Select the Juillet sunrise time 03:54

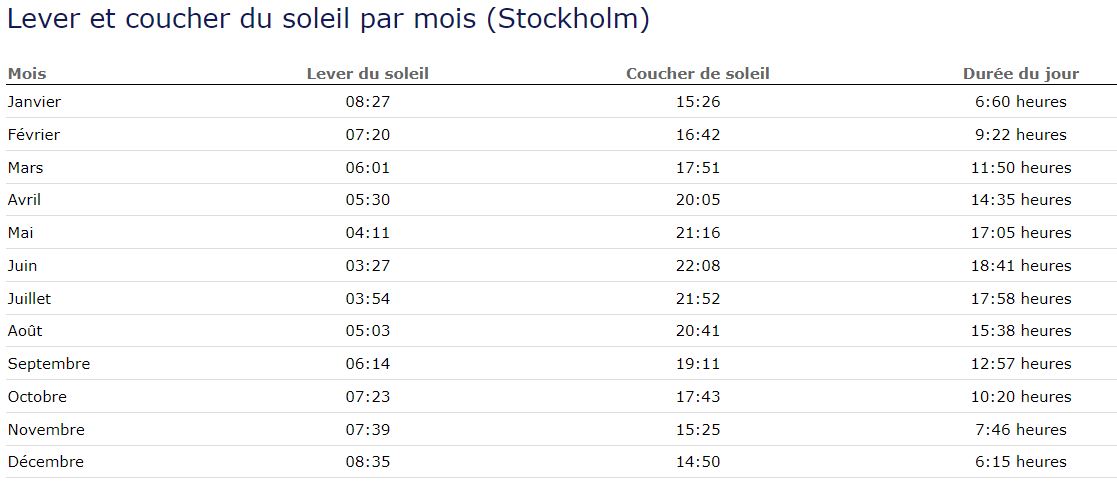click(x=367, y=299)
